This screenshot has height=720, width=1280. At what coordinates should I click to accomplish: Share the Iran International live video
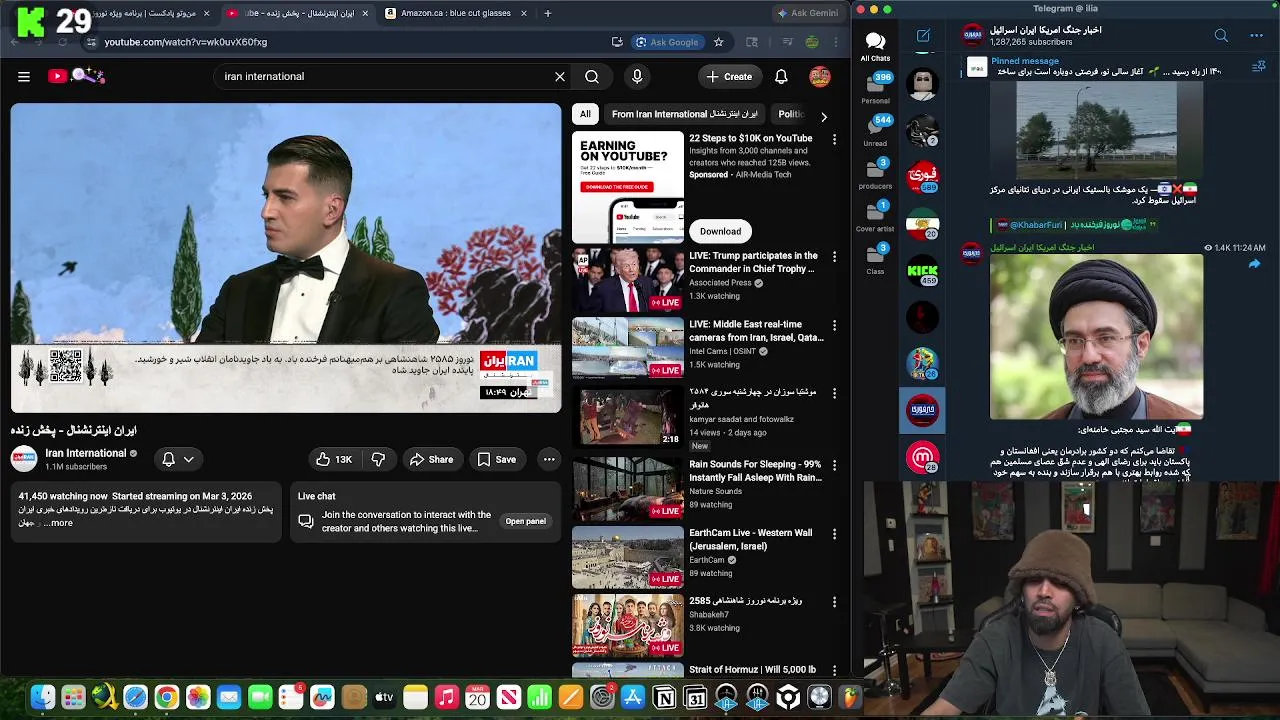[x=431, y=459]
